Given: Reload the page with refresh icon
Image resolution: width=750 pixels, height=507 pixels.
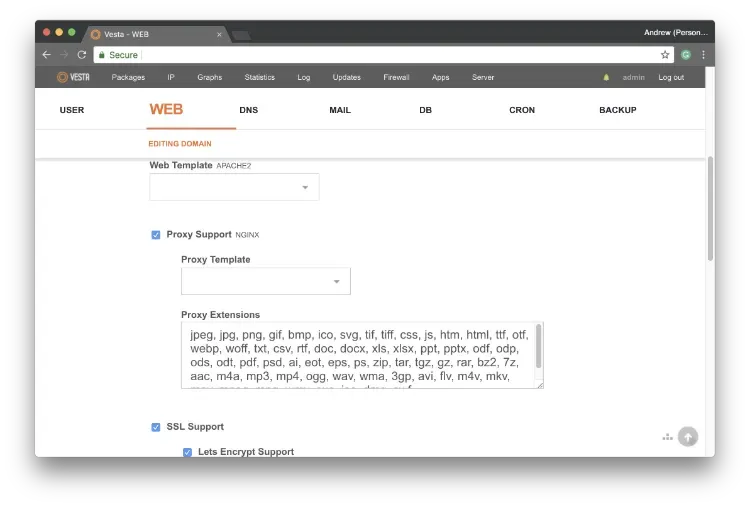Looking at the screenshot, I should tap(82, 55).
